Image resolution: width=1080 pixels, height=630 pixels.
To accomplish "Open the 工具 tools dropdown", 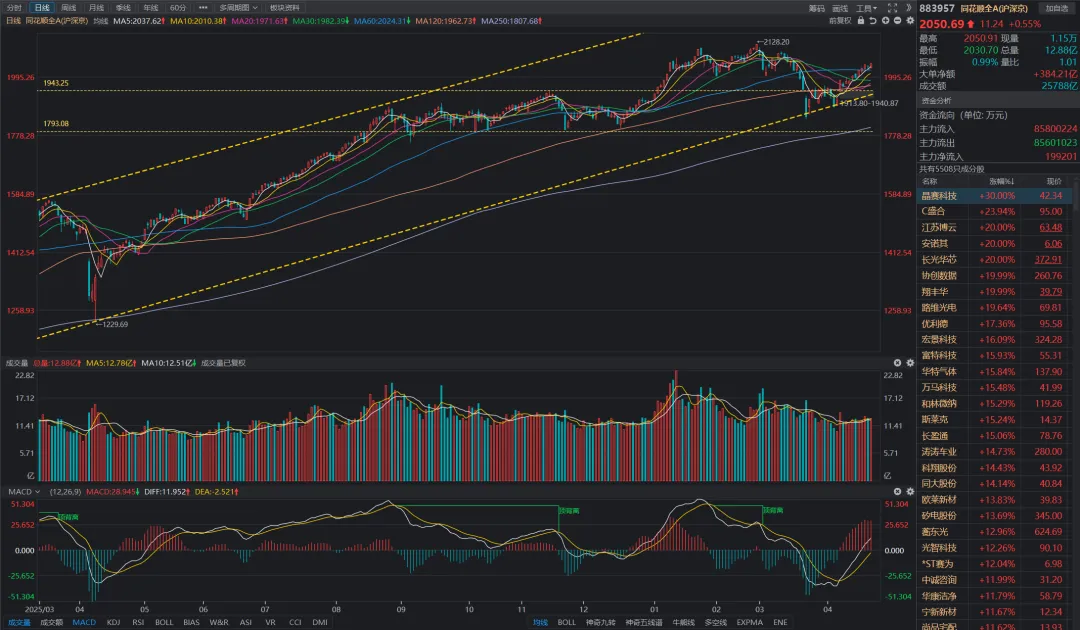I will click(x=866, y=7).
